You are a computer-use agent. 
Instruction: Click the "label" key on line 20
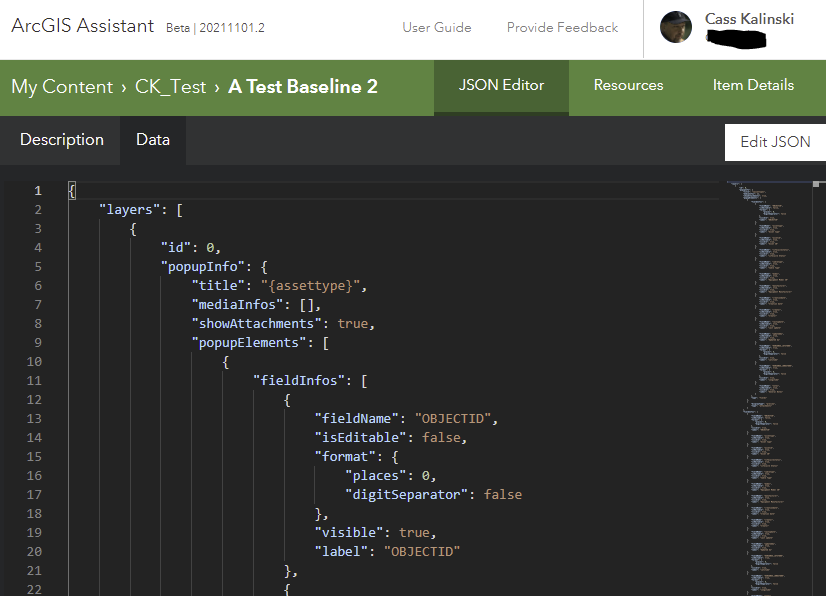(341, 551)
